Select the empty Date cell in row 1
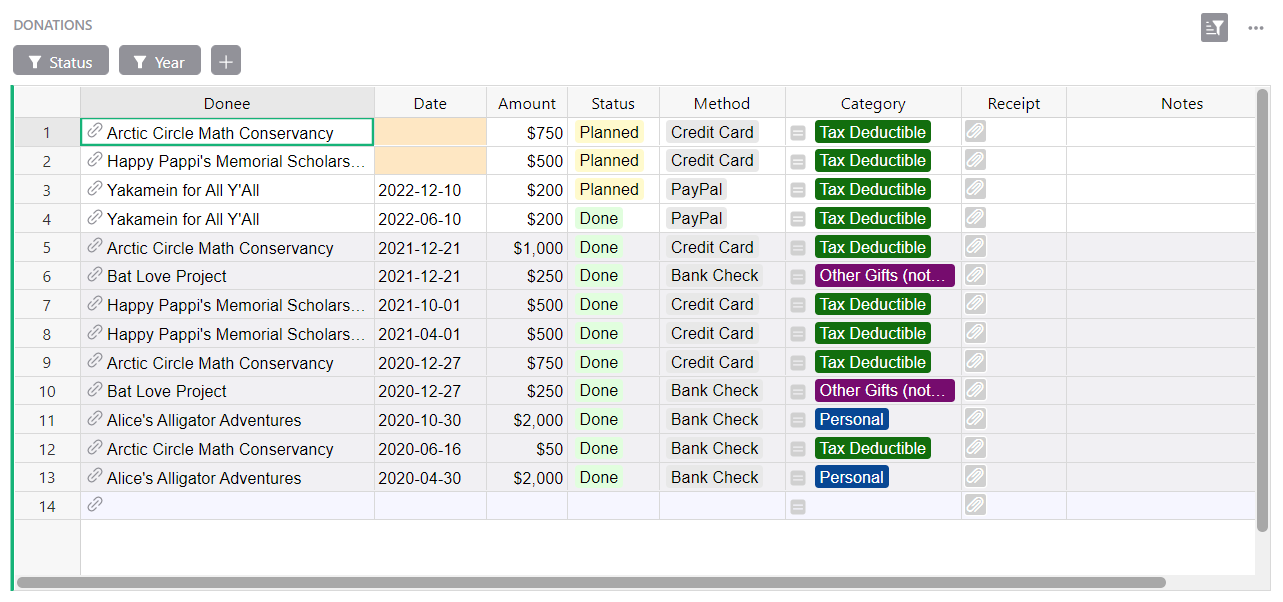Image resolution: width=1283 pixels, height=602 pixels. [430, 132]
